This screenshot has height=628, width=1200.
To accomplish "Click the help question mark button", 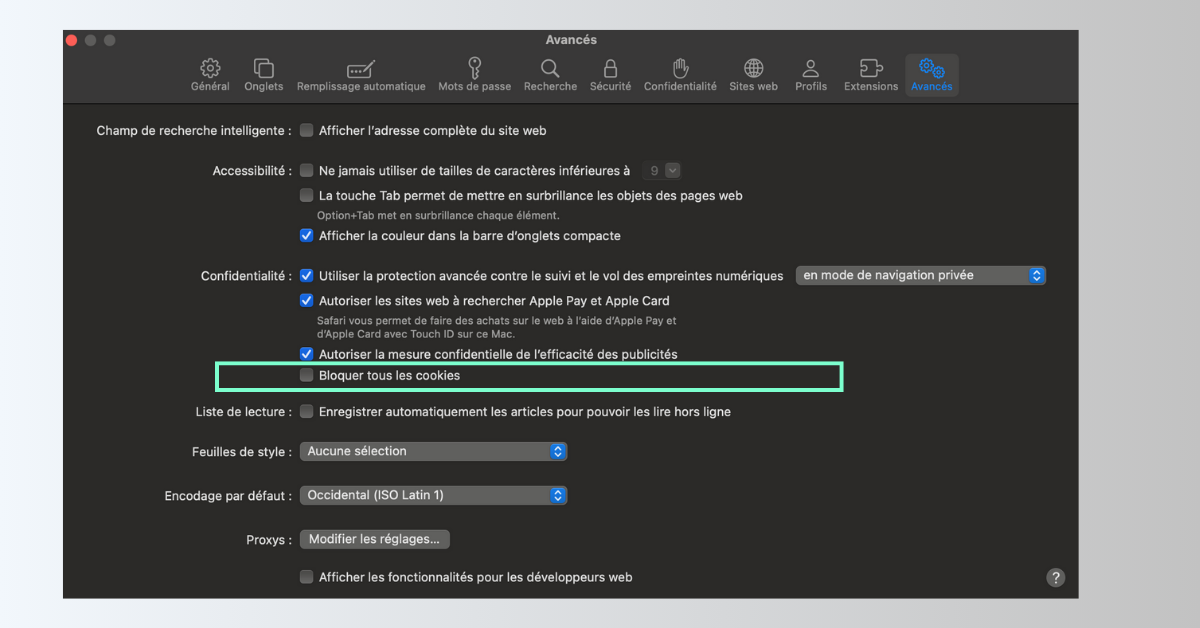I will tap(1055, 577).
